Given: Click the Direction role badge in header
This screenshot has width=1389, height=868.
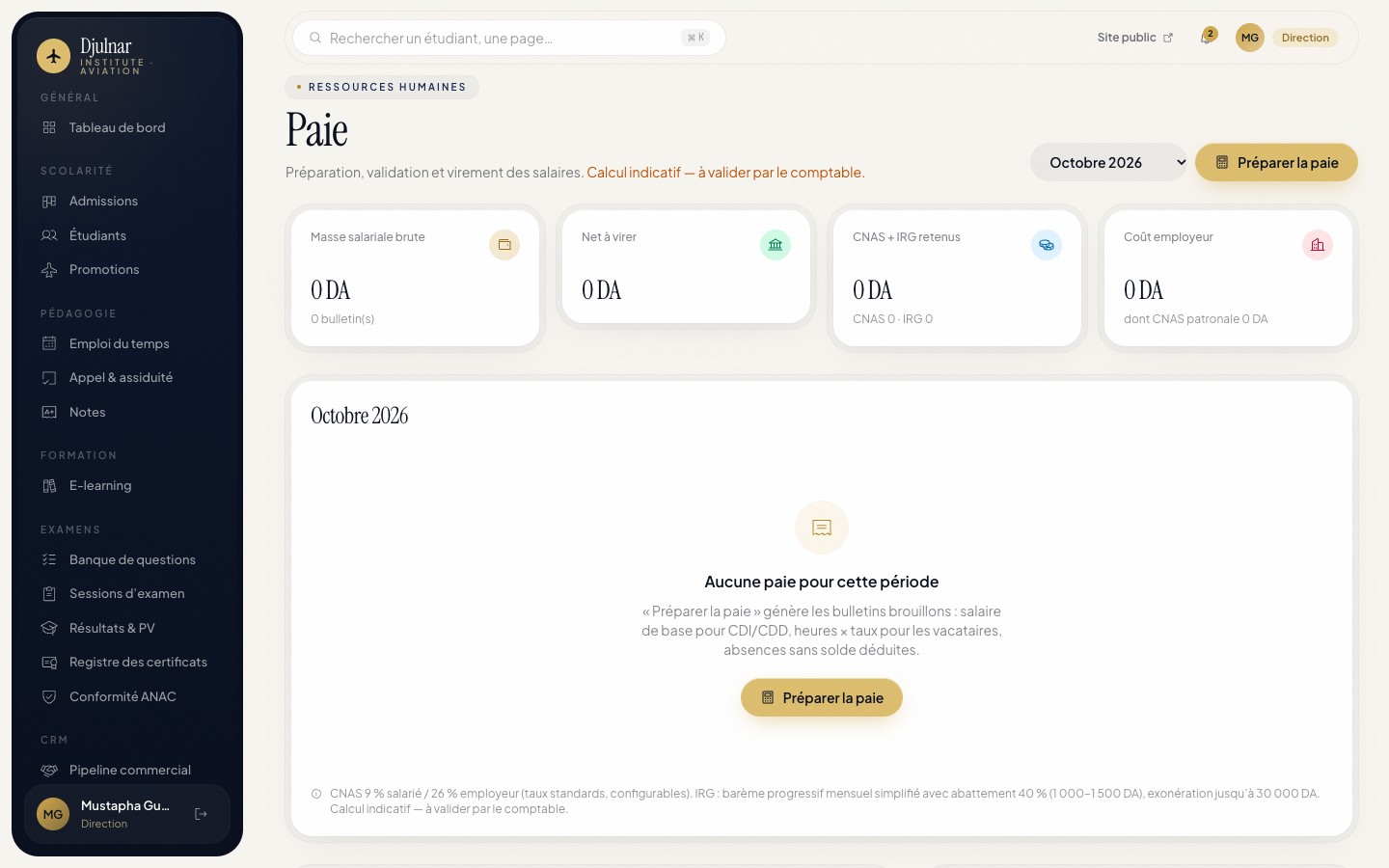Looking at the screenshot, I should (x=1305, y=38).
